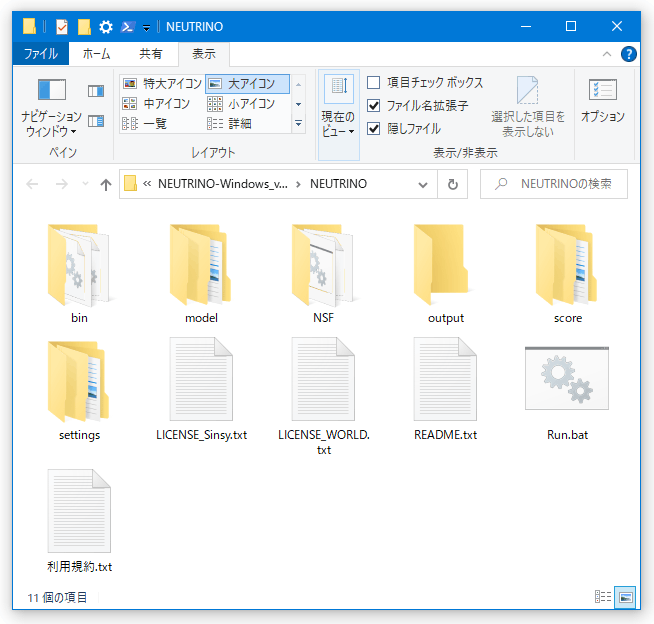Click the Back navigation arrow
The width and height of the screenshot is (654, 624).
click(x=32, y=184)
